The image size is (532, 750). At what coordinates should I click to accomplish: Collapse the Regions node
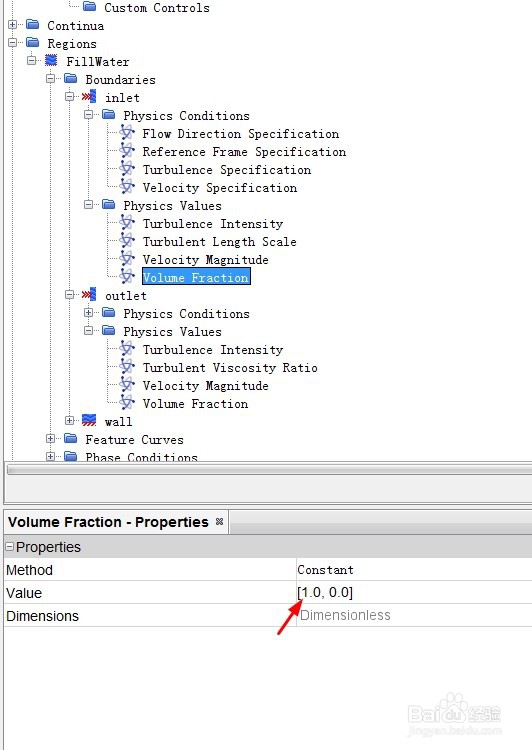pyautogui.click(x=12, y=43)
